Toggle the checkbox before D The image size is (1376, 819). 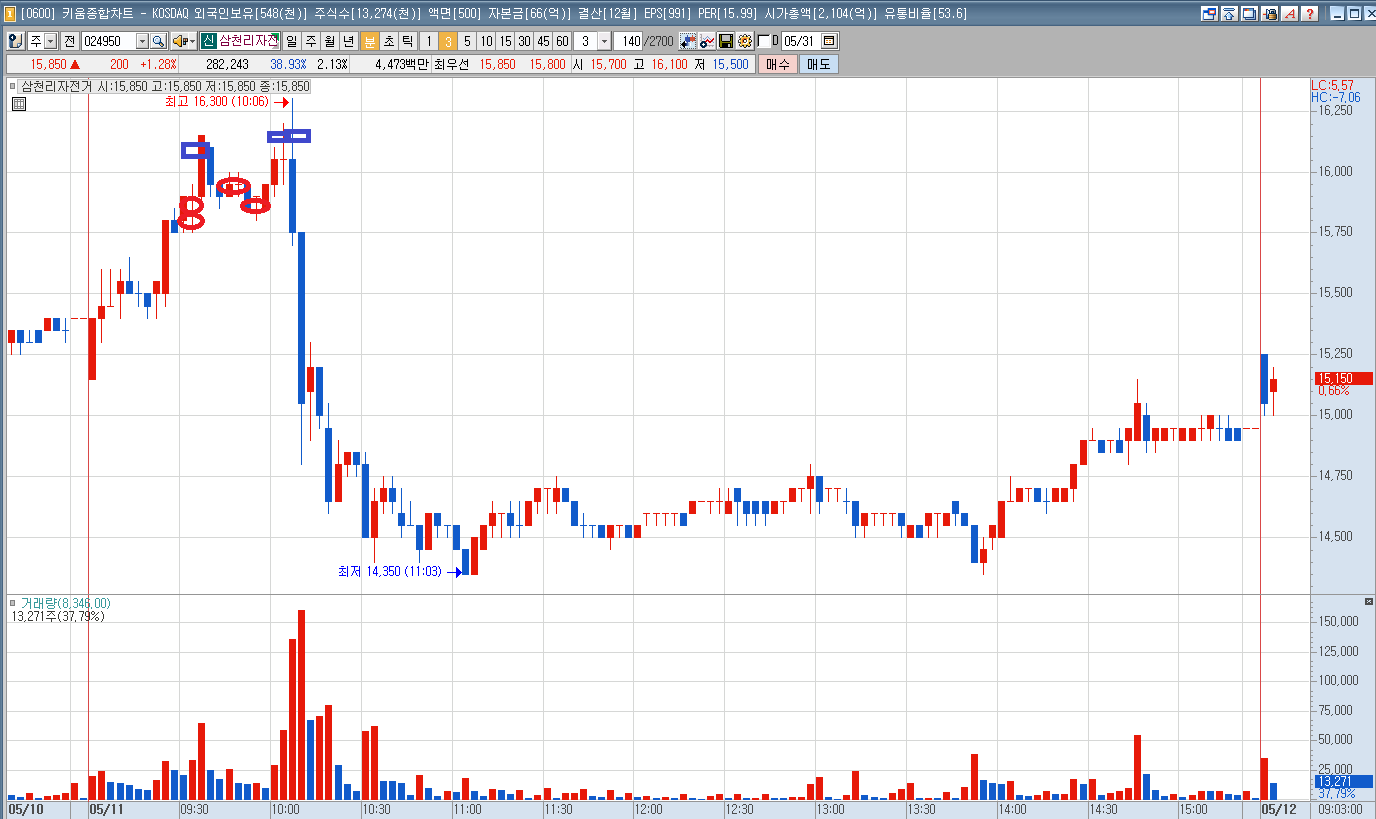click(x=764, y=41)
